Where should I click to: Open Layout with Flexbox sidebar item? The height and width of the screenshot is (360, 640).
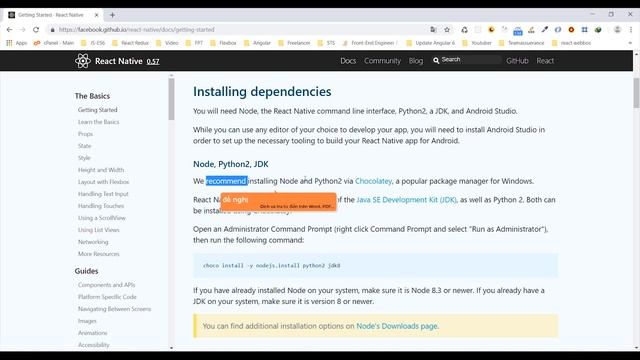pos(103,182)
